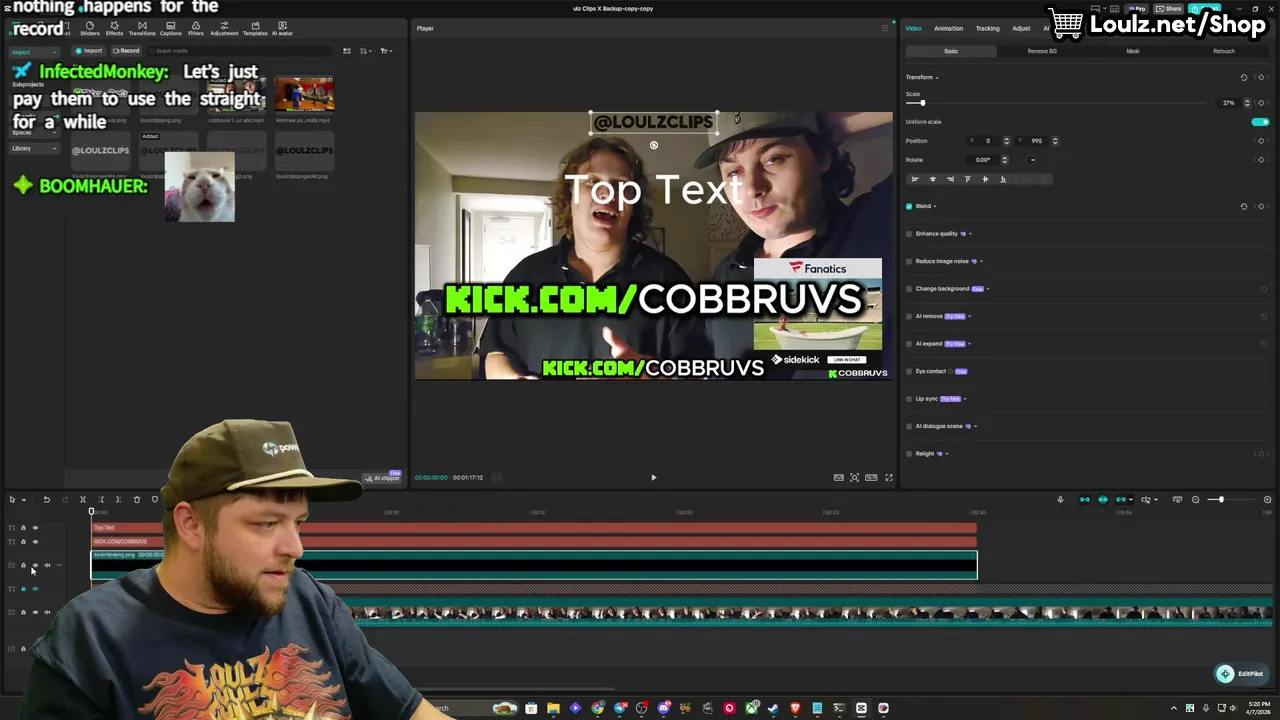Open the Adjustment panel
Image resolution: width=1280 pixels, height=720 pixels.
click(224, 28)
